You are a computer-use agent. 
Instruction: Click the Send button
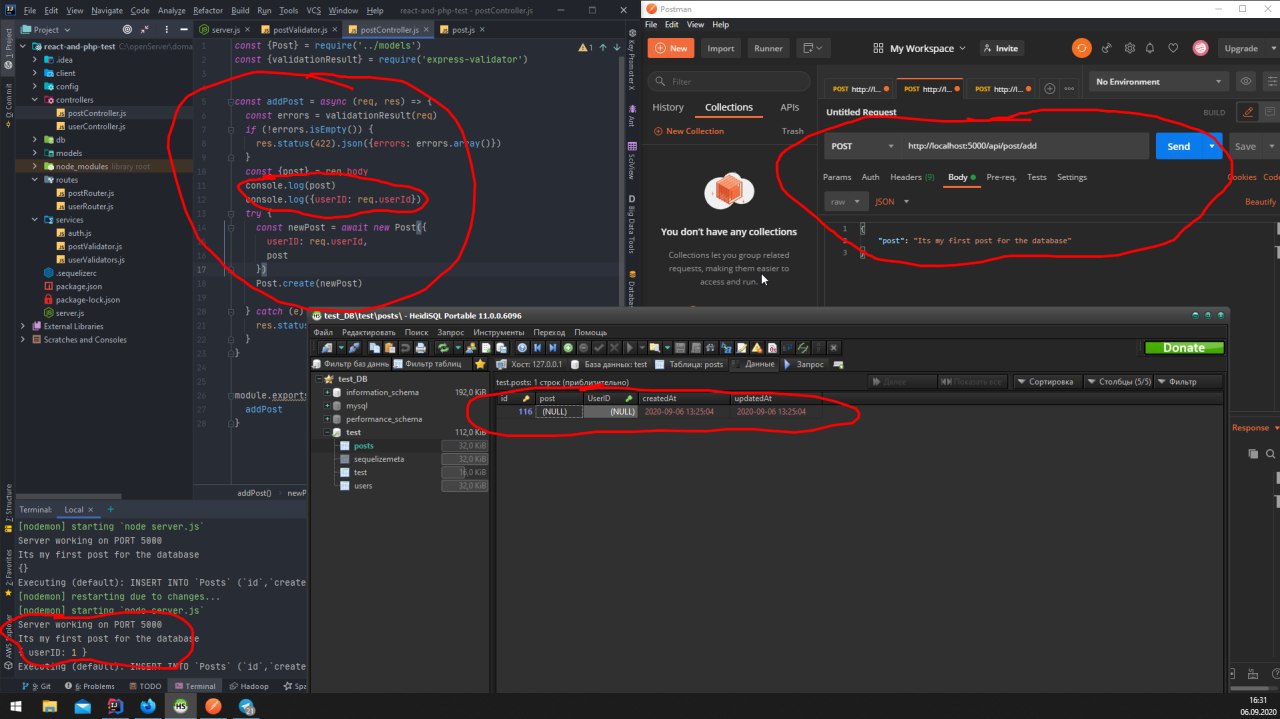(1179, 146)
